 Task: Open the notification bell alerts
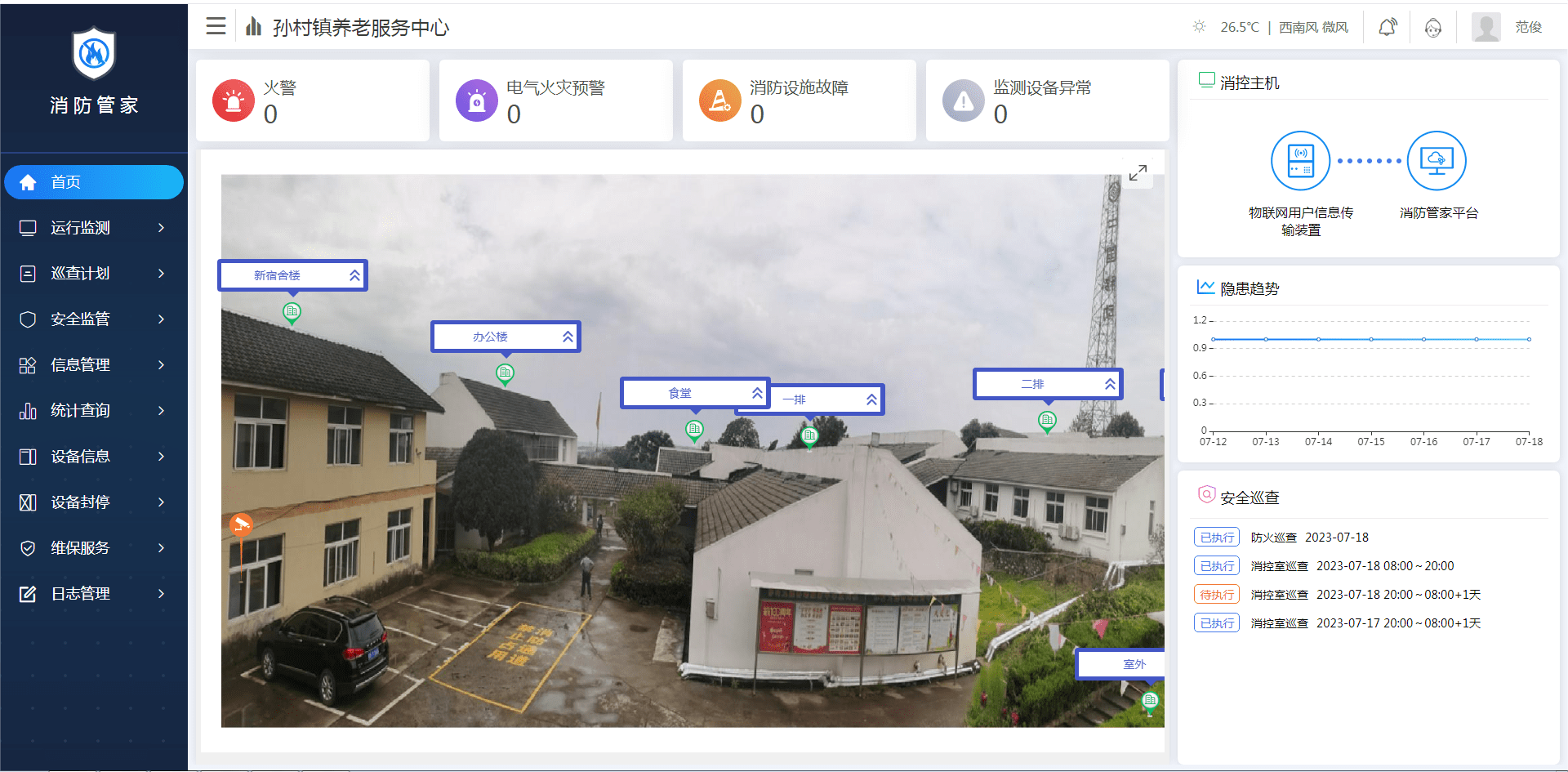(1387, 28)
